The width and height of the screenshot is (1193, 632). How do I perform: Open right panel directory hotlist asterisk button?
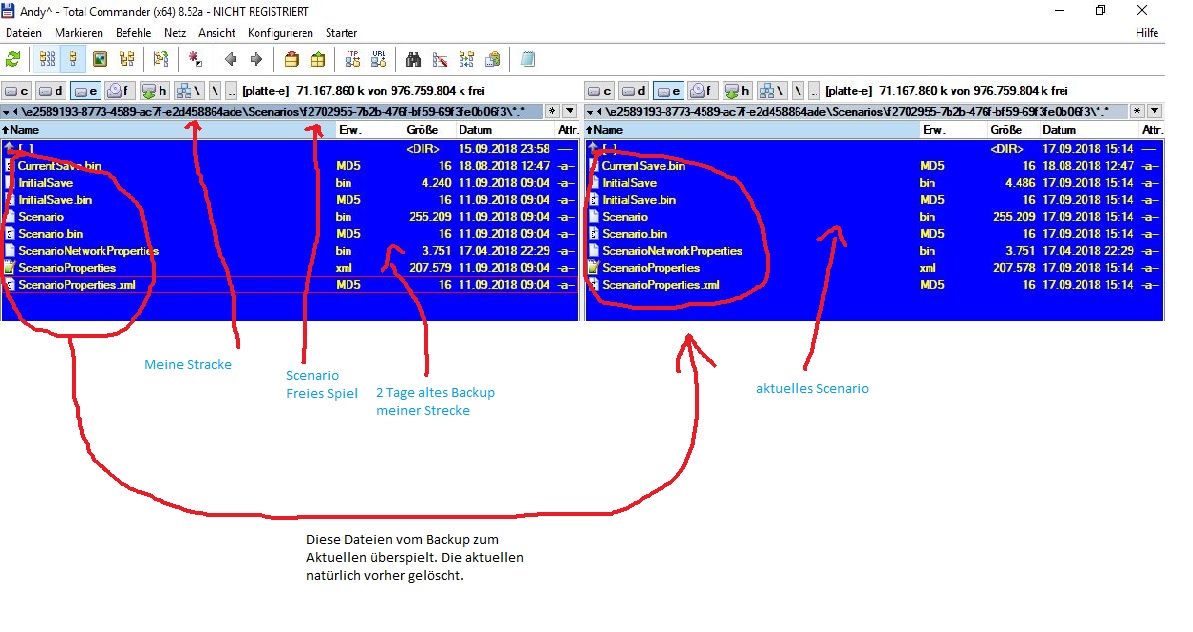coord(1137,111)
